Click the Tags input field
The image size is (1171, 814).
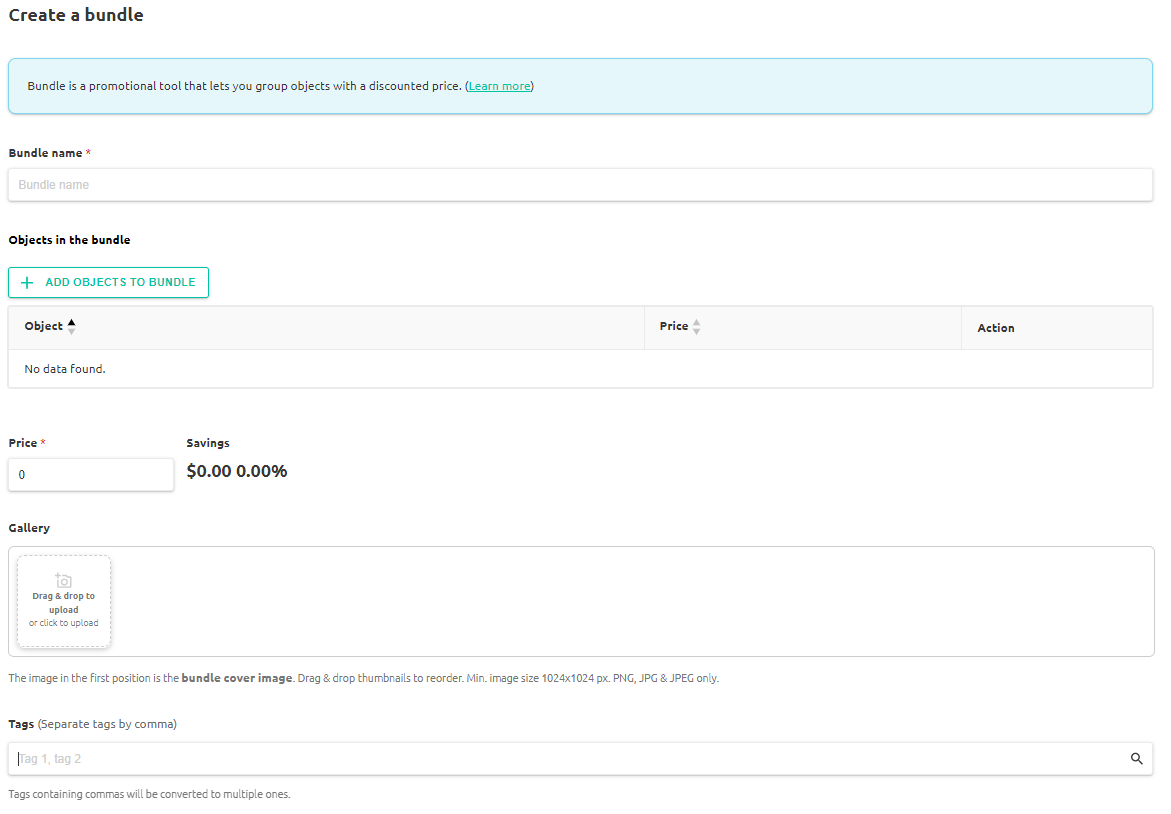point(570,759)
